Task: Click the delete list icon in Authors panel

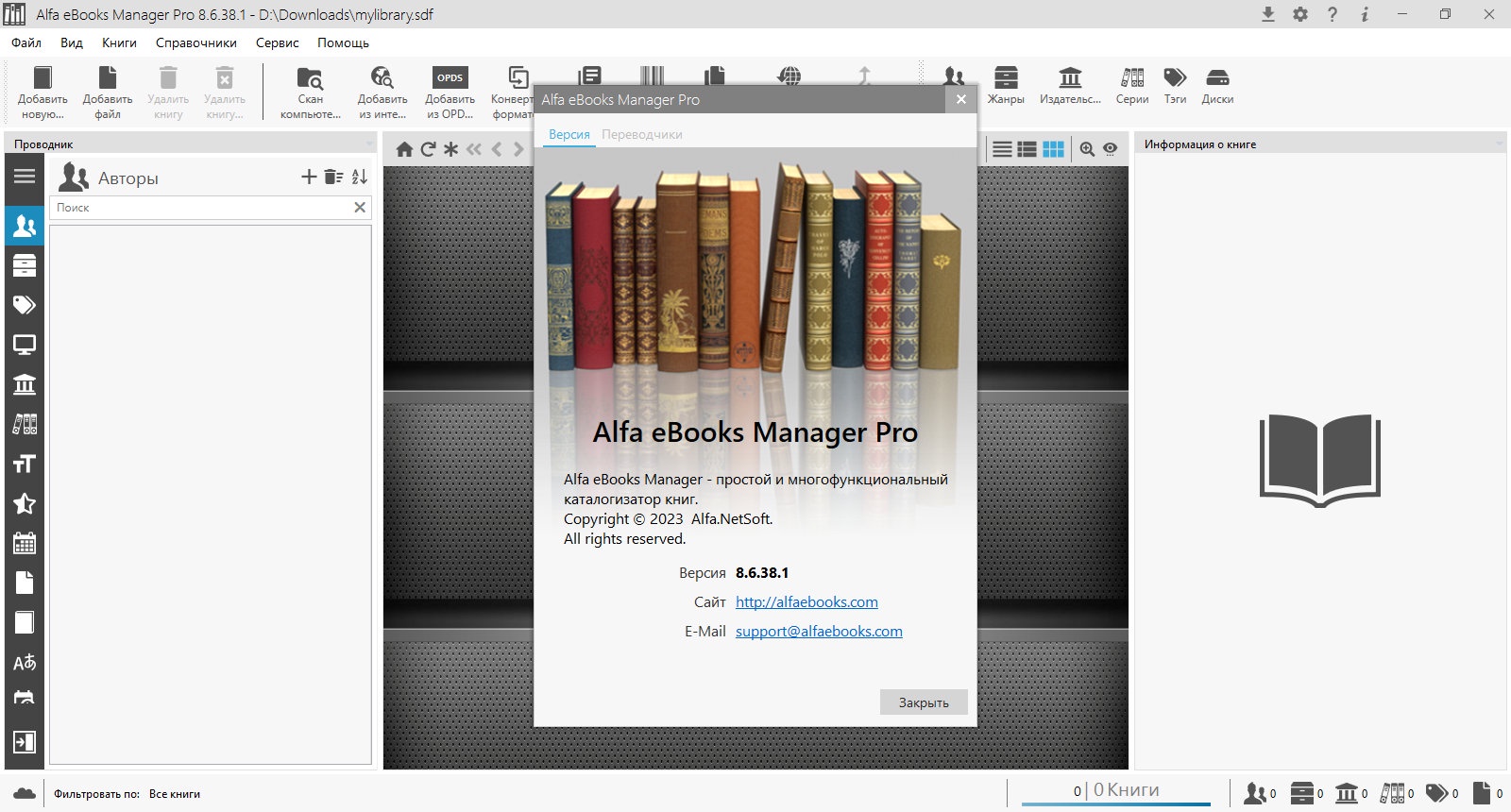Action: 333,177
